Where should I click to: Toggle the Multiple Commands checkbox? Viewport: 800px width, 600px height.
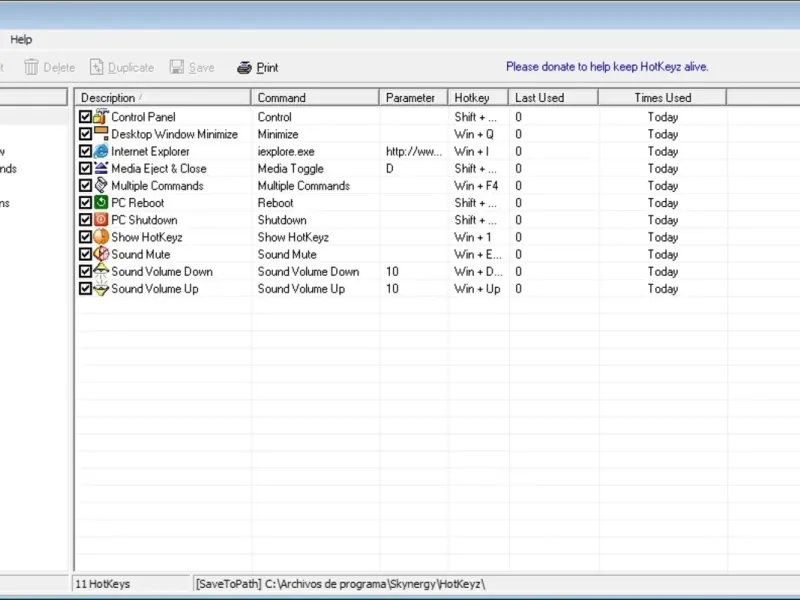[85, 186]
